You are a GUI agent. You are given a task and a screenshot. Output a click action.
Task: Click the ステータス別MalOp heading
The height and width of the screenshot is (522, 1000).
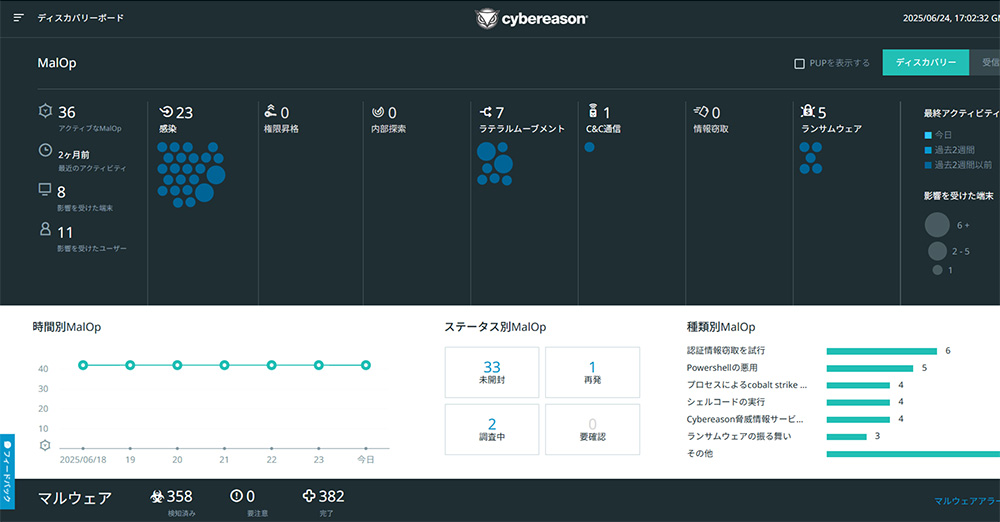(x=495, y=327)
